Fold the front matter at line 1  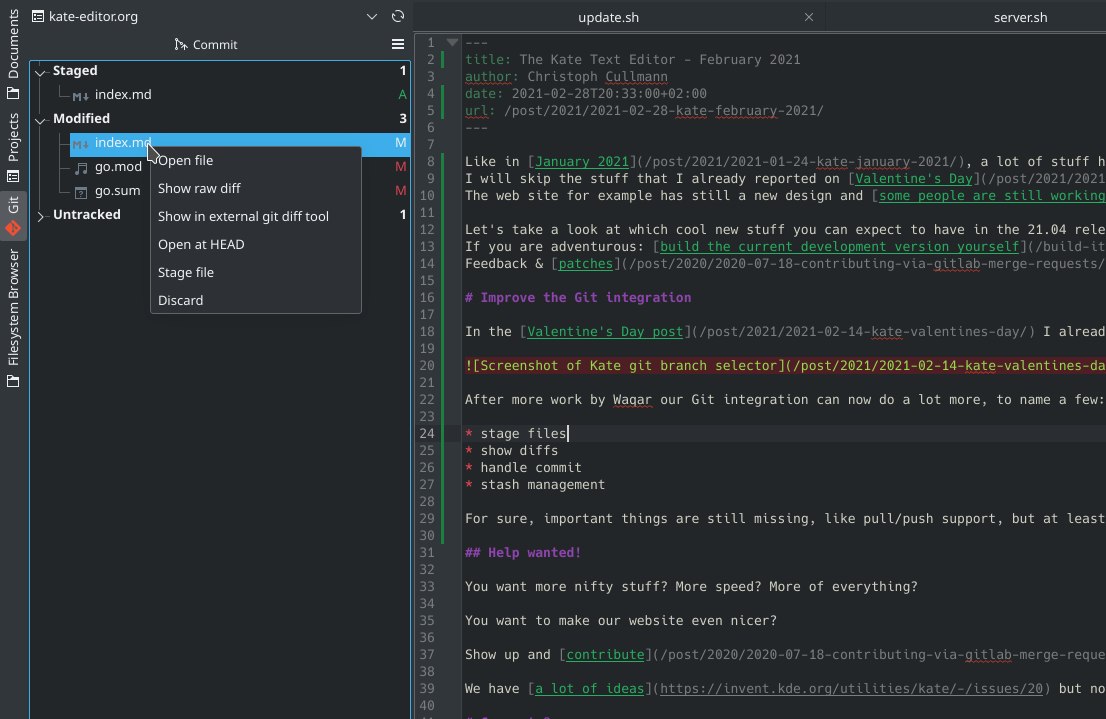[453, 43]
